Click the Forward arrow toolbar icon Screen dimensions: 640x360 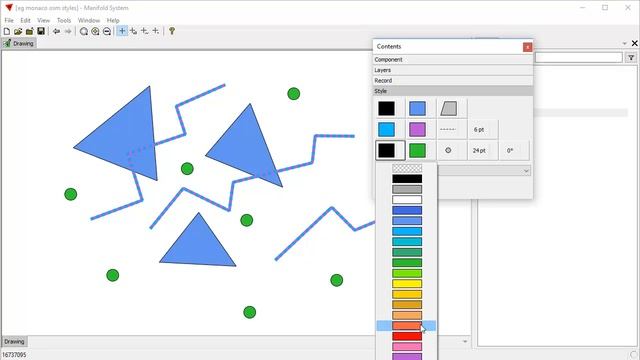[68, 31]
